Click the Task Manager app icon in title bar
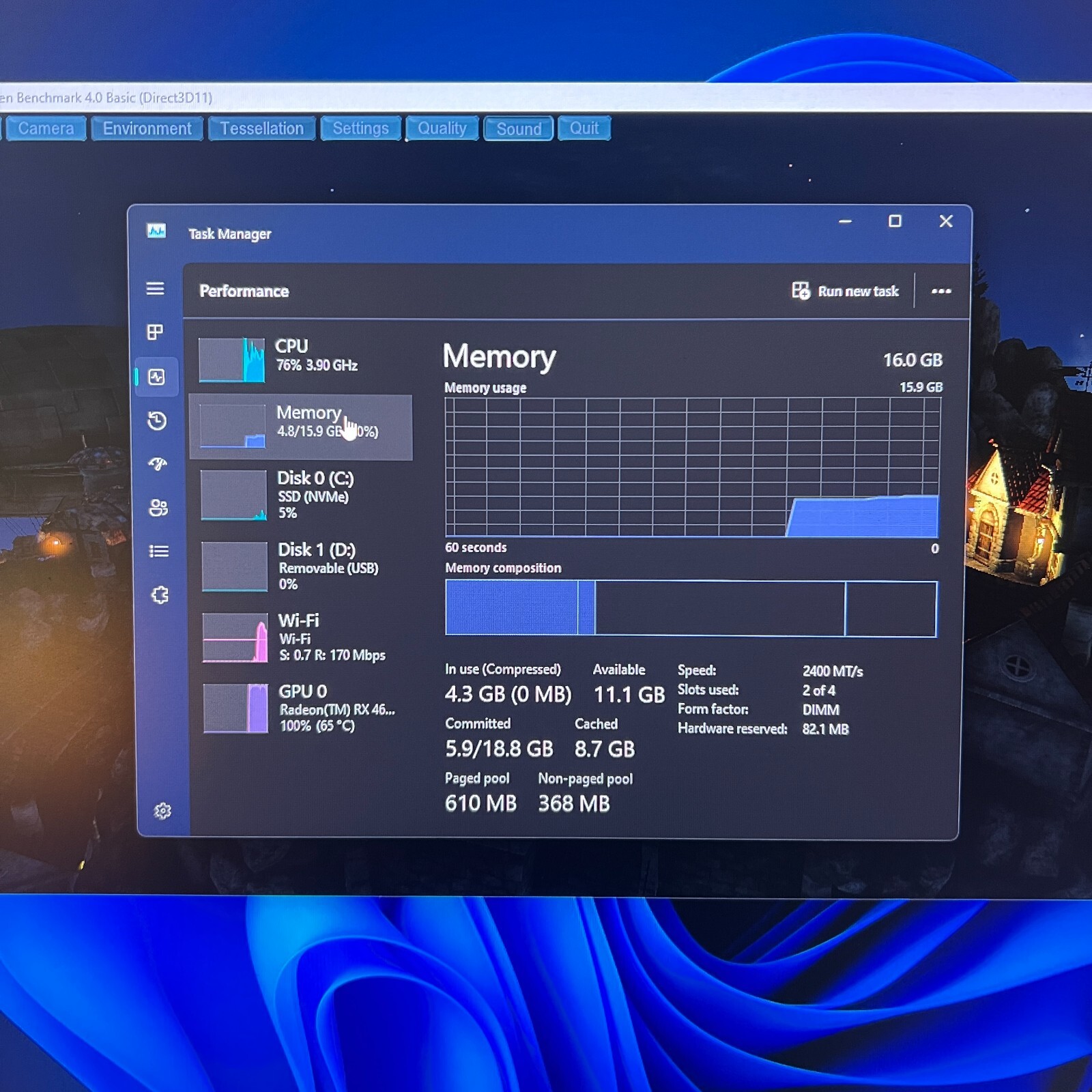 (156, 231)
